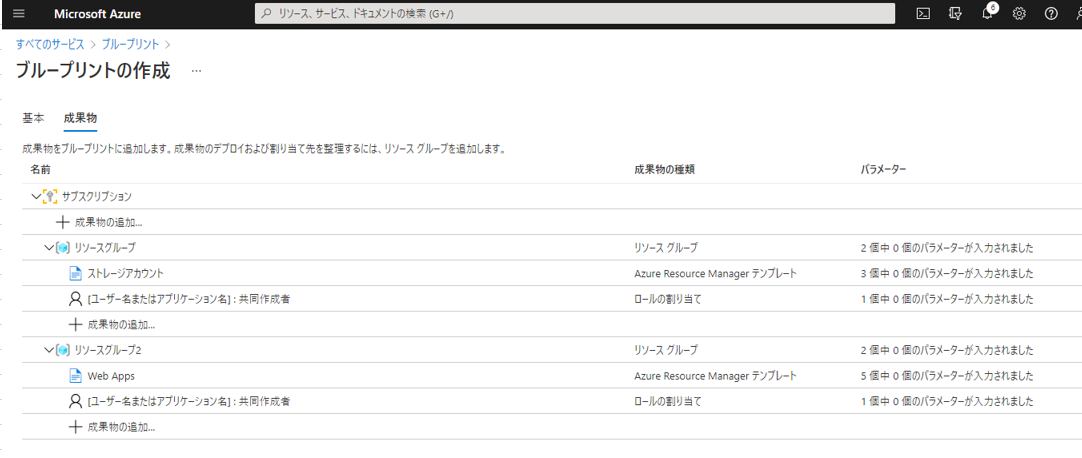Click 成果物の追加... under リソースグループ2
Image resolution: width=1082 pixels, height=458 pixels.
pos(121,426)
